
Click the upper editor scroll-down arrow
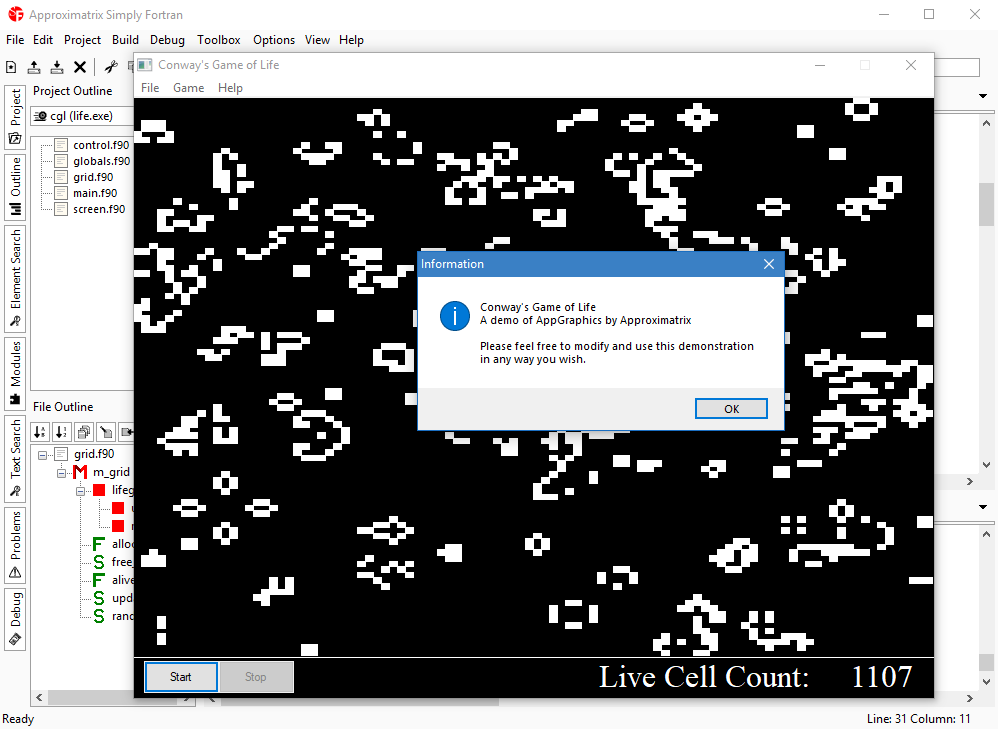(x=987, y=465)
